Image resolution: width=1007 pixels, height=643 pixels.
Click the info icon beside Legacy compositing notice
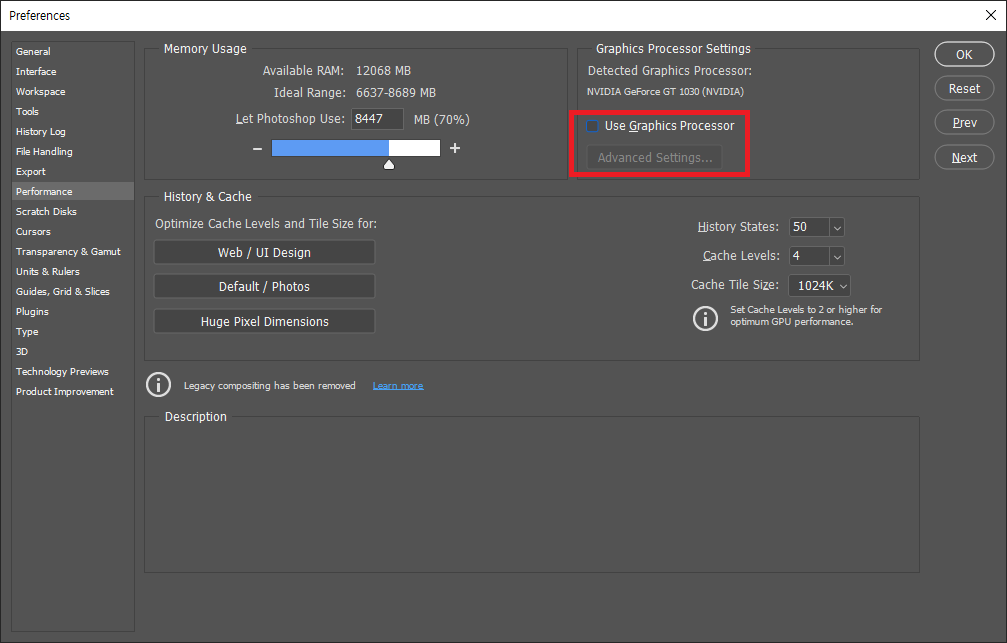click(x=158, y=385)
